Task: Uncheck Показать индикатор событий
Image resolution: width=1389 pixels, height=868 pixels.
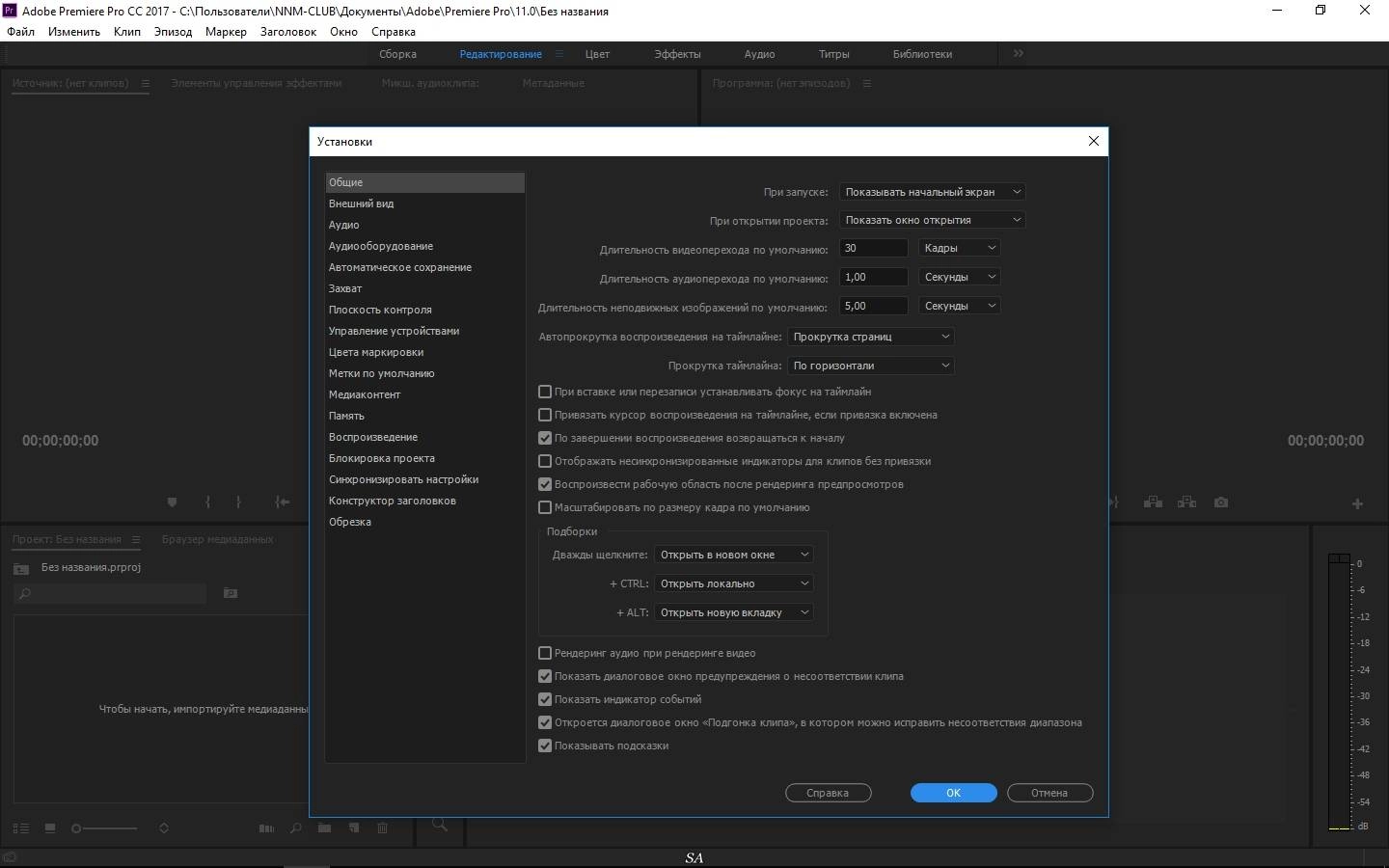Action: [545, 699]
